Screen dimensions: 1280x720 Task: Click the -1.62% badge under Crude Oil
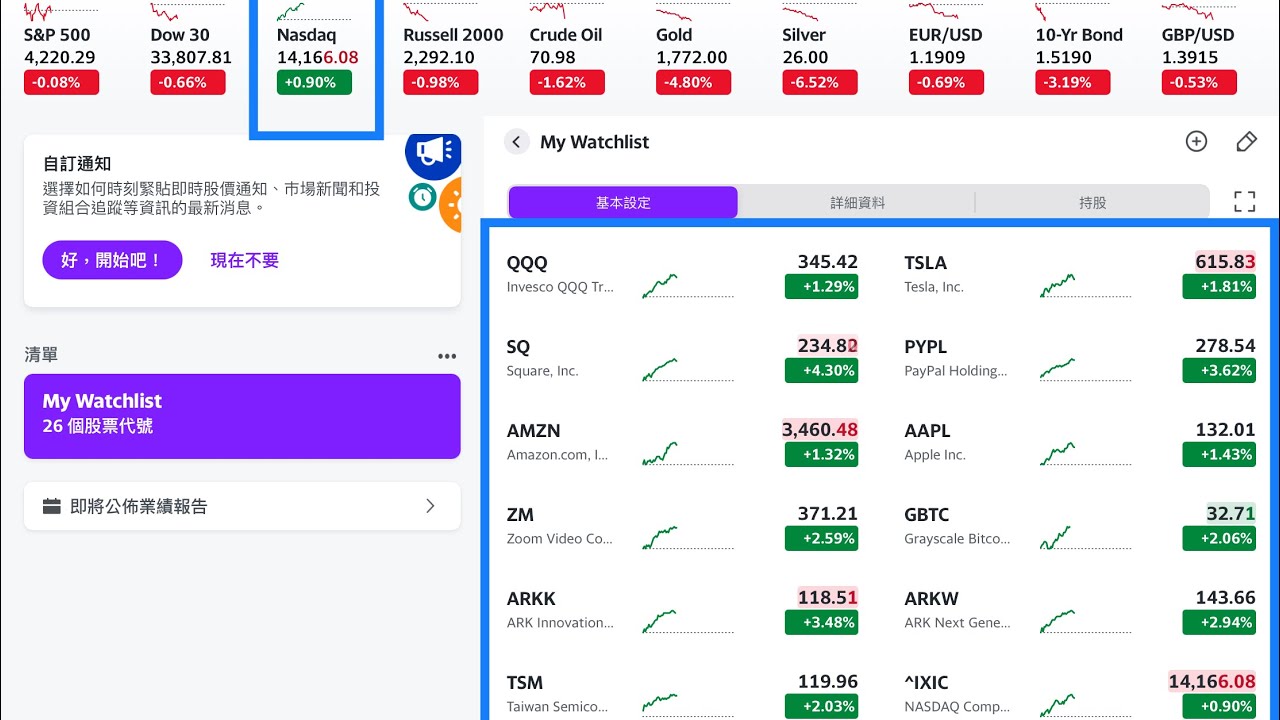click(567, 82)
